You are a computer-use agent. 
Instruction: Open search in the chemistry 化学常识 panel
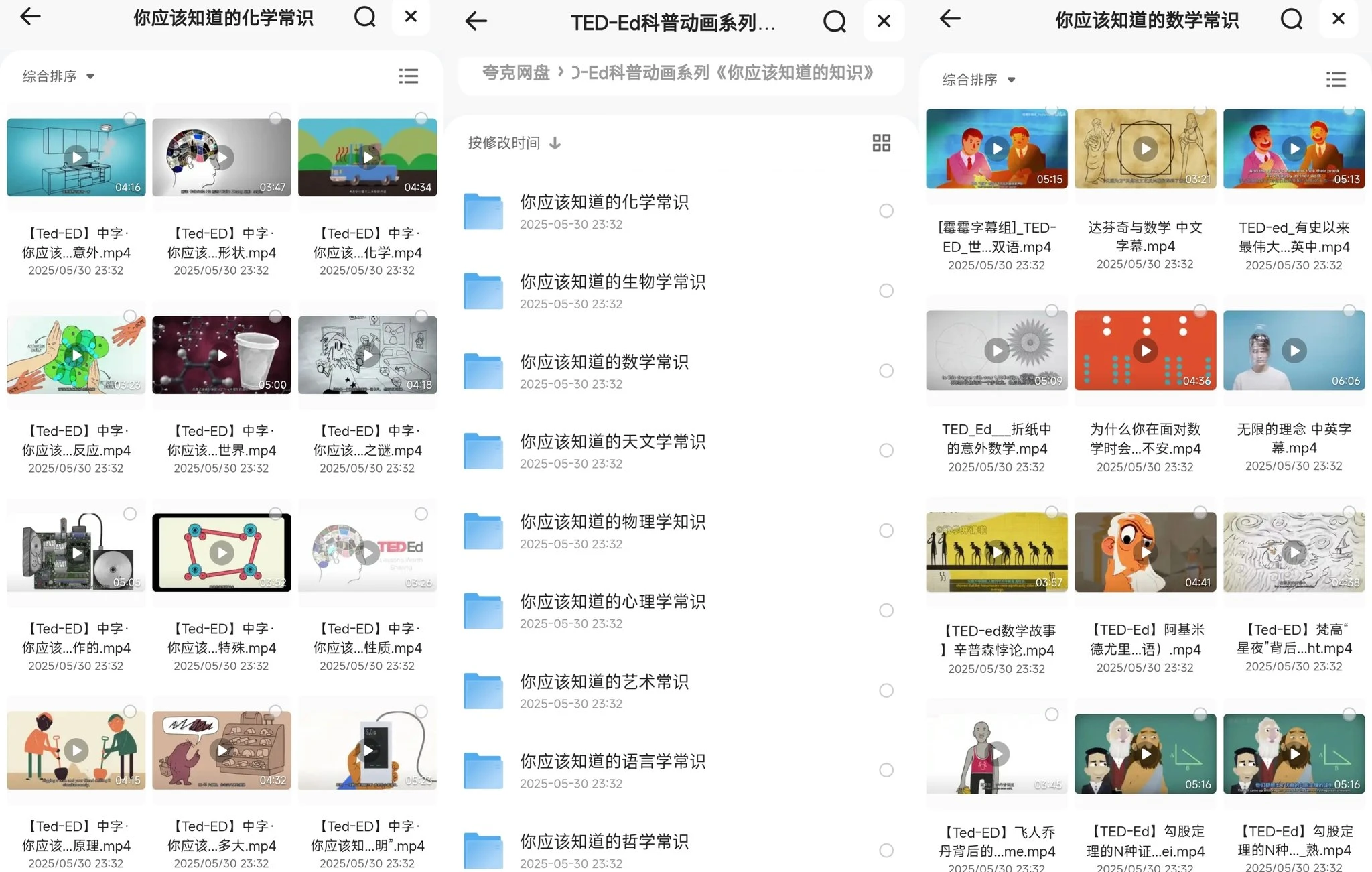point(365,17)
